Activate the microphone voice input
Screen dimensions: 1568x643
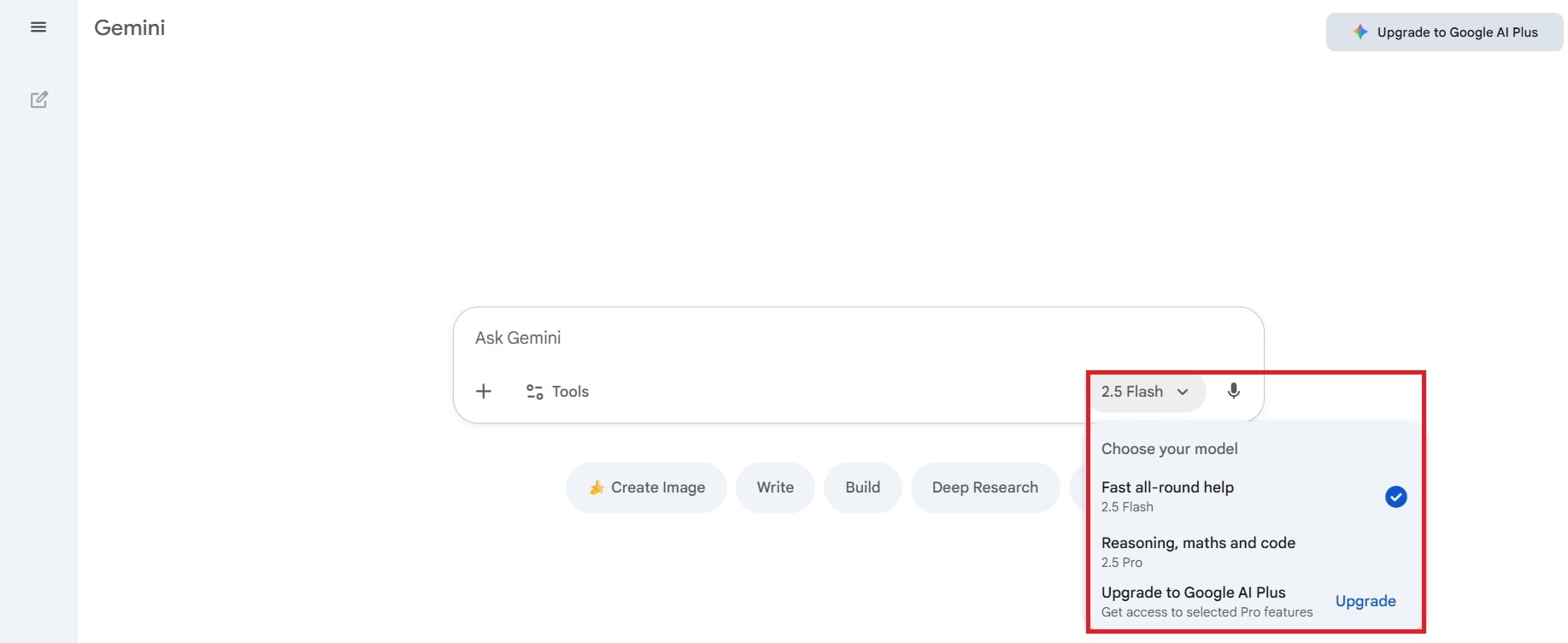[1233, 392]
